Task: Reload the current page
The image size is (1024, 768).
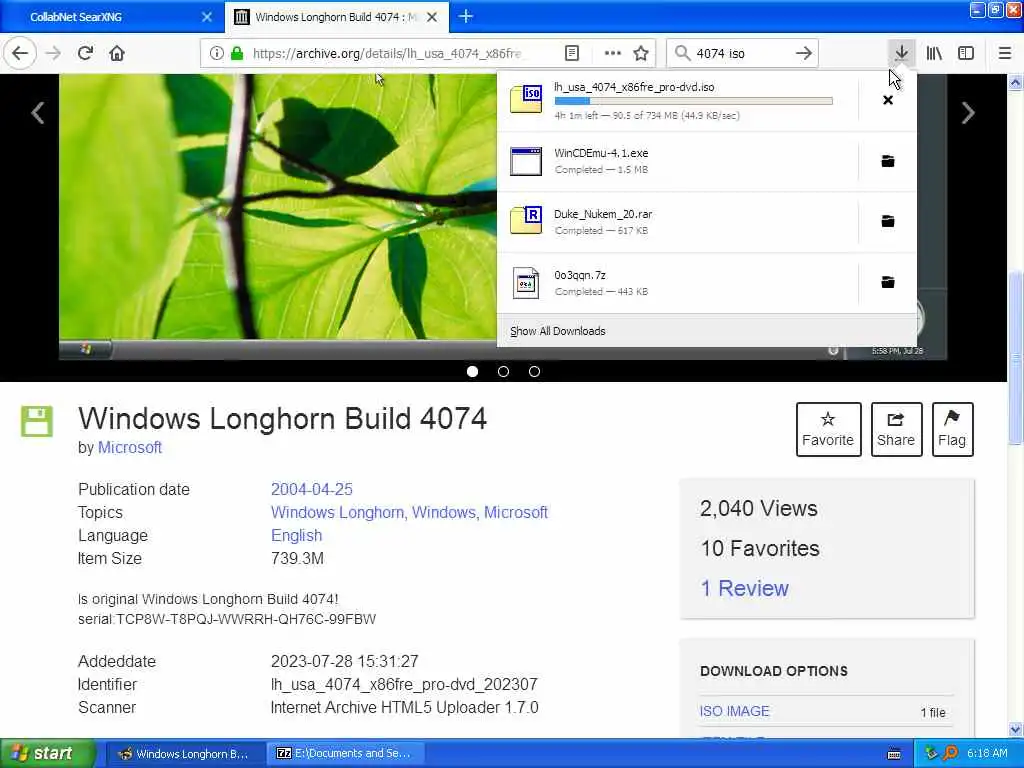Action: pyautogui.click(x=85, y=53)
